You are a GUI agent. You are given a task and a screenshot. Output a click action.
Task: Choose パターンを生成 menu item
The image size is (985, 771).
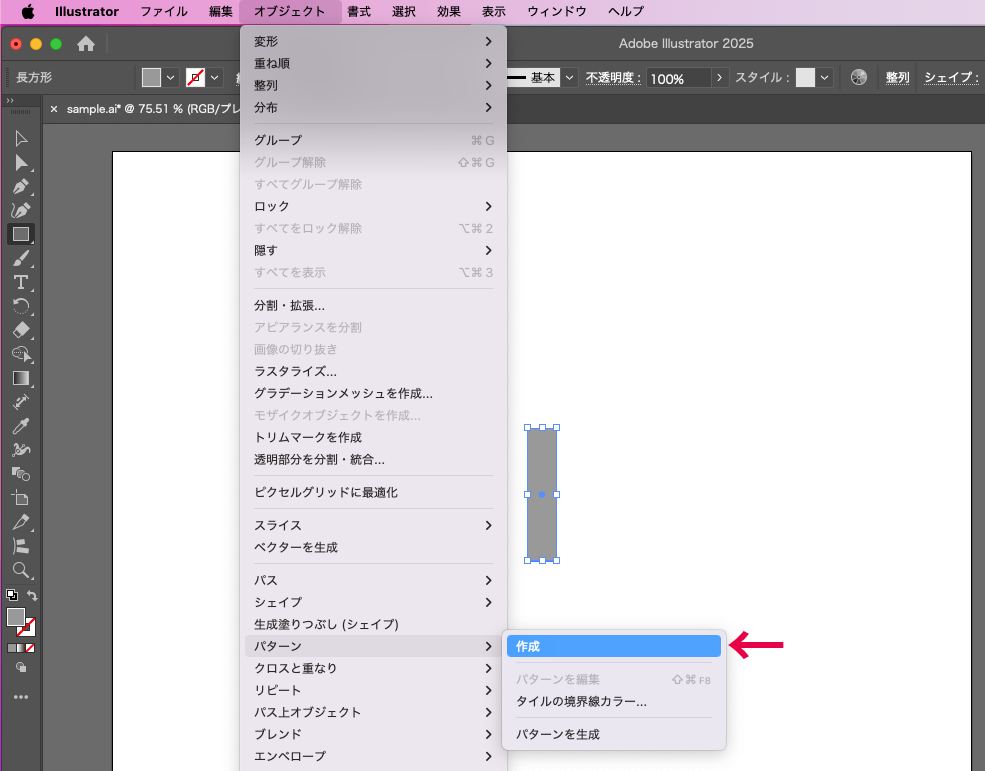614,734
